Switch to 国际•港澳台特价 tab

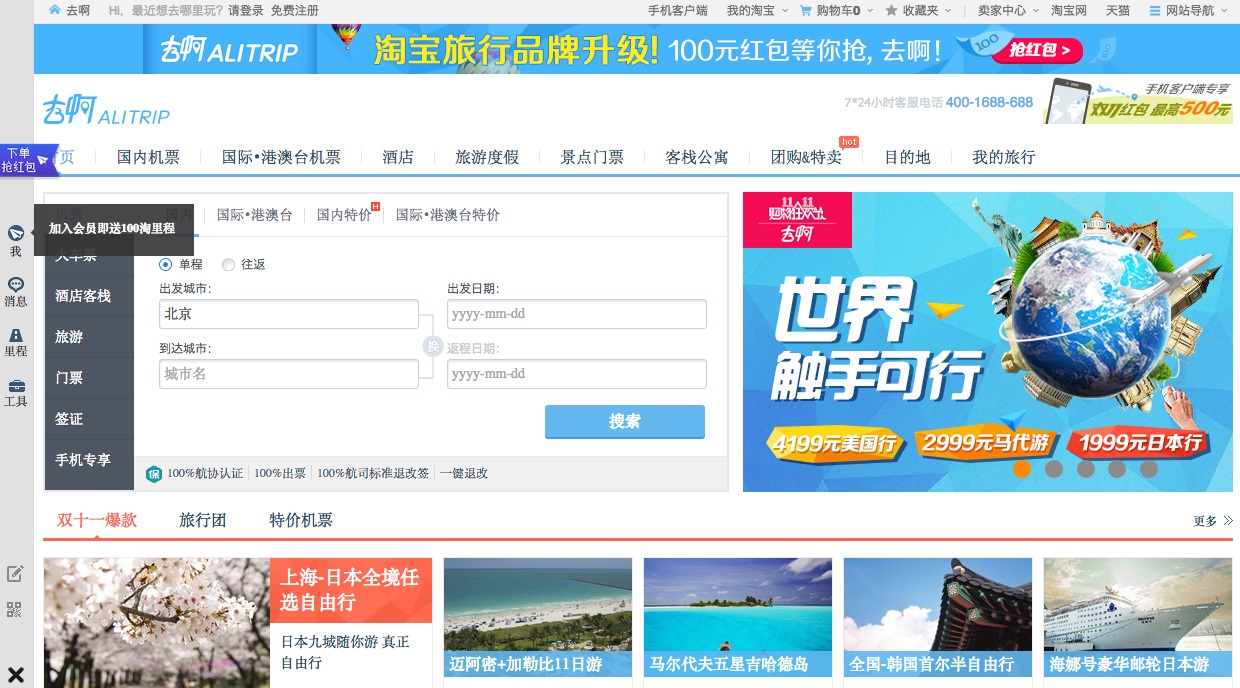448,215
